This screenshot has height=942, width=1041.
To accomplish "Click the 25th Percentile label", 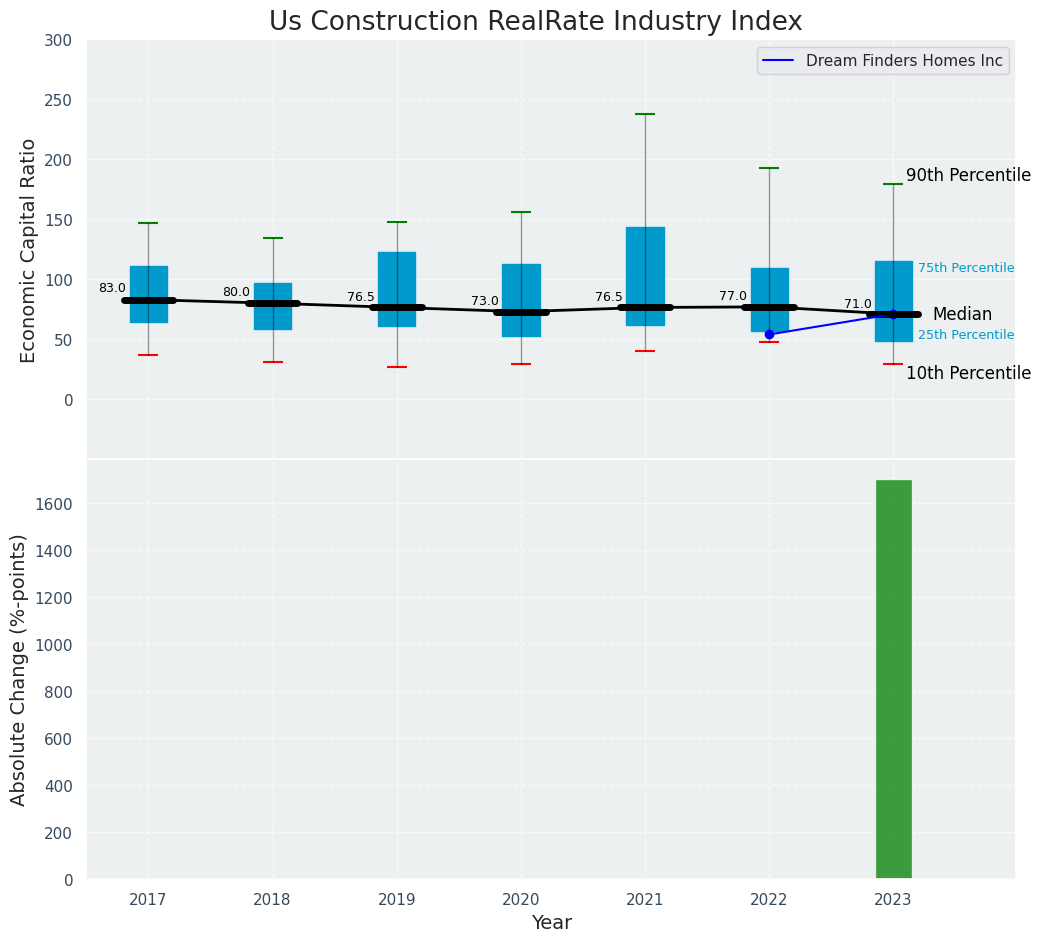I will pyautogui.click(x=965, y=335).
